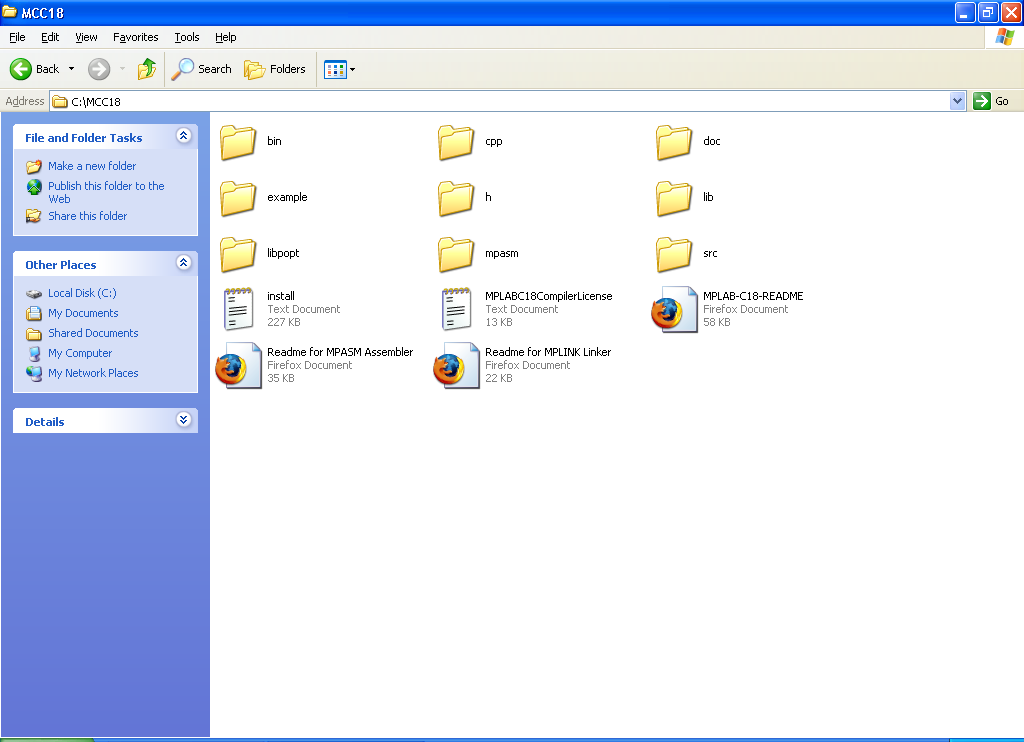Click the Local Disk (C:) drive icon
1024x742 pixels.
coord(34,293)
